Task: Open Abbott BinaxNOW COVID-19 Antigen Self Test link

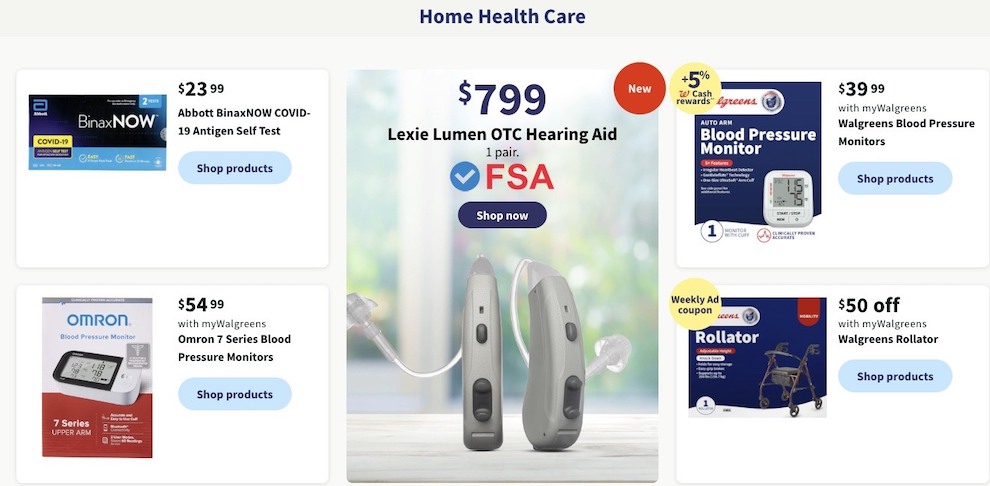Action: coord(244,122)
